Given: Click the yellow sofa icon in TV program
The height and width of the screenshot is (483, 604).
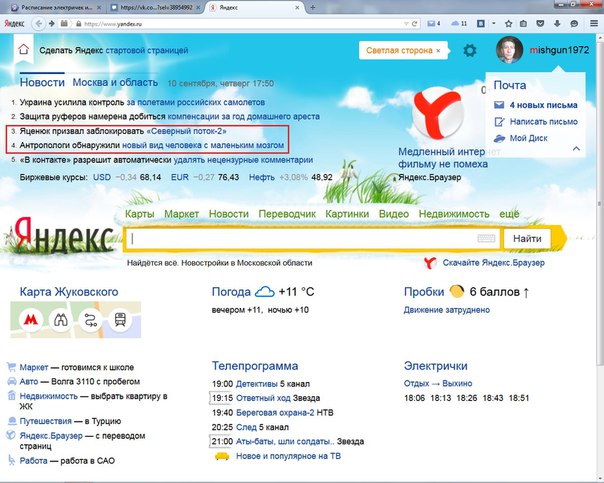Looking at the screenshot, I should point(222,456).
